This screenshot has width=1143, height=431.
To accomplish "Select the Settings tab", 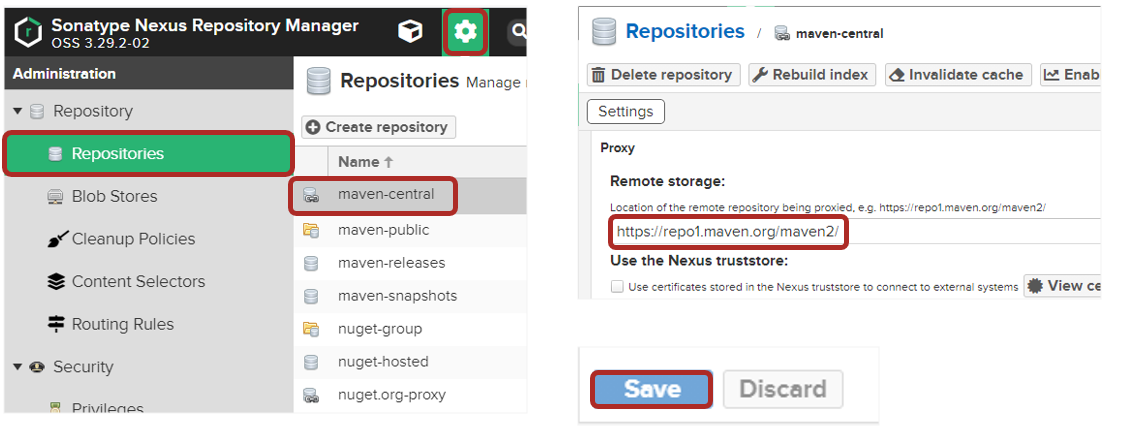I will point(625,111).
